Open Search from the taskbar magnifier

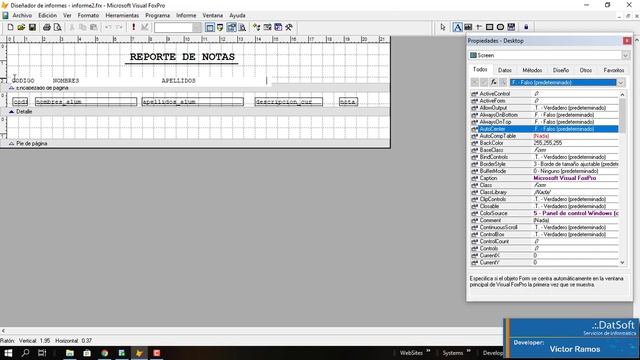(25, 353)
